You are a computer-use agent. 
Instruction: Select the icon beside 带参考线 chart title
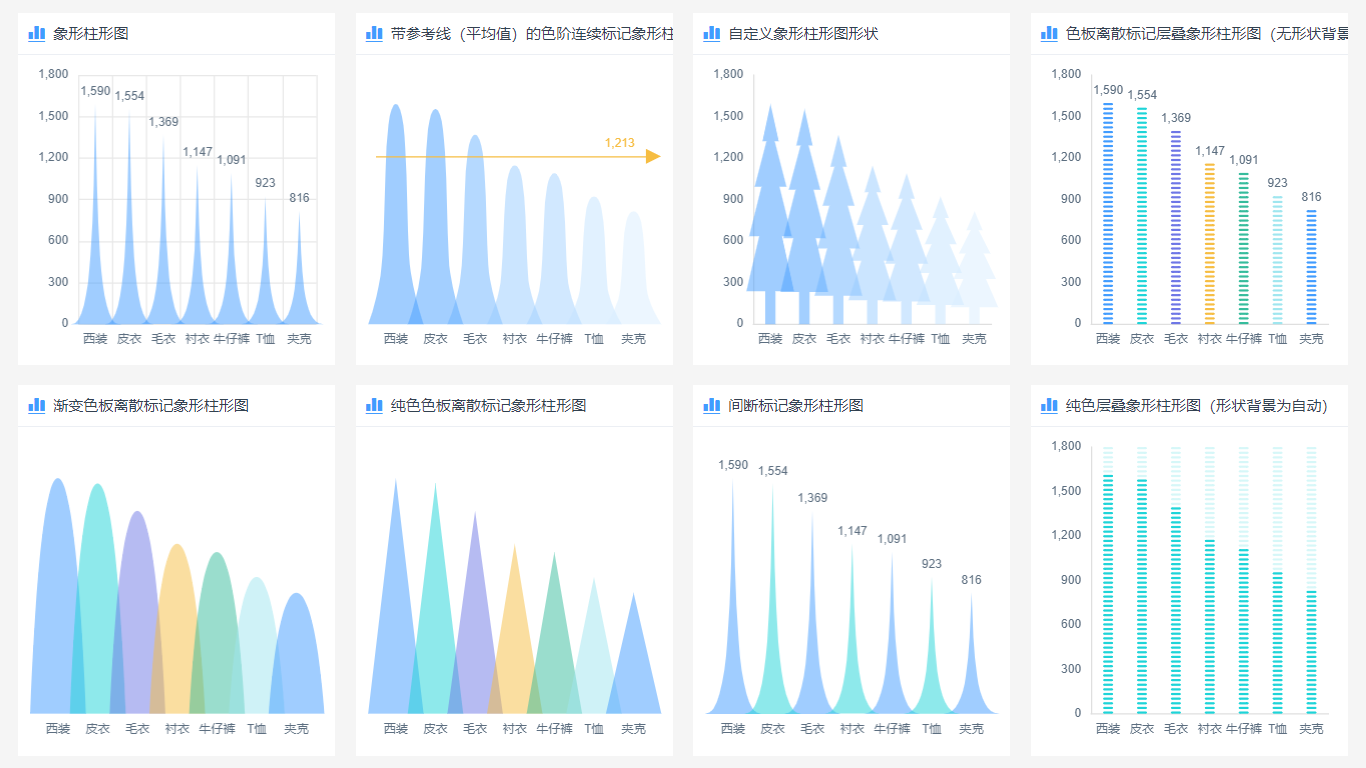pos(374,32)
